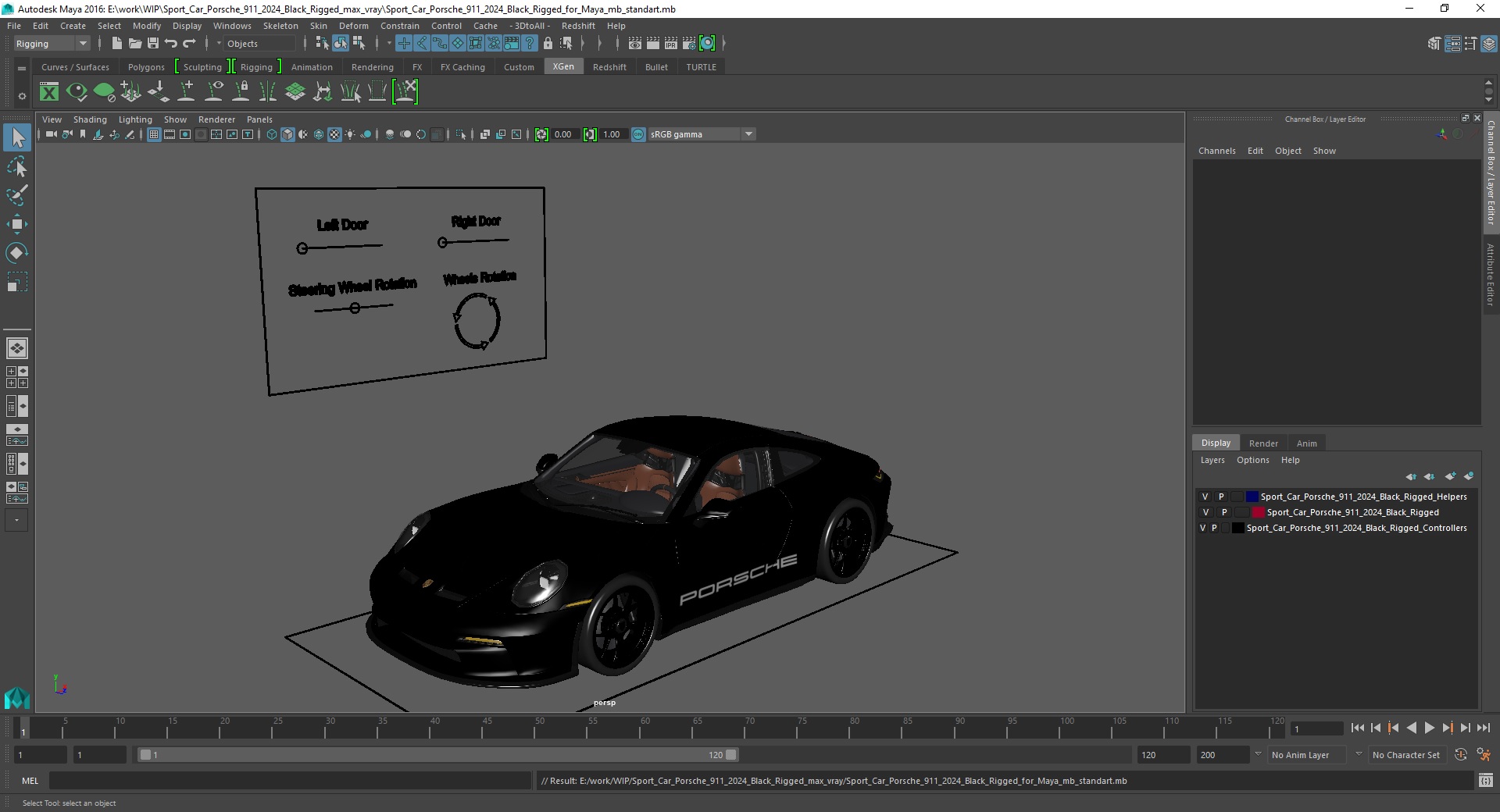This screenshot has width=1500, height=812.
Task: Click Play forwards button
Action: [x=1429, y=728]
